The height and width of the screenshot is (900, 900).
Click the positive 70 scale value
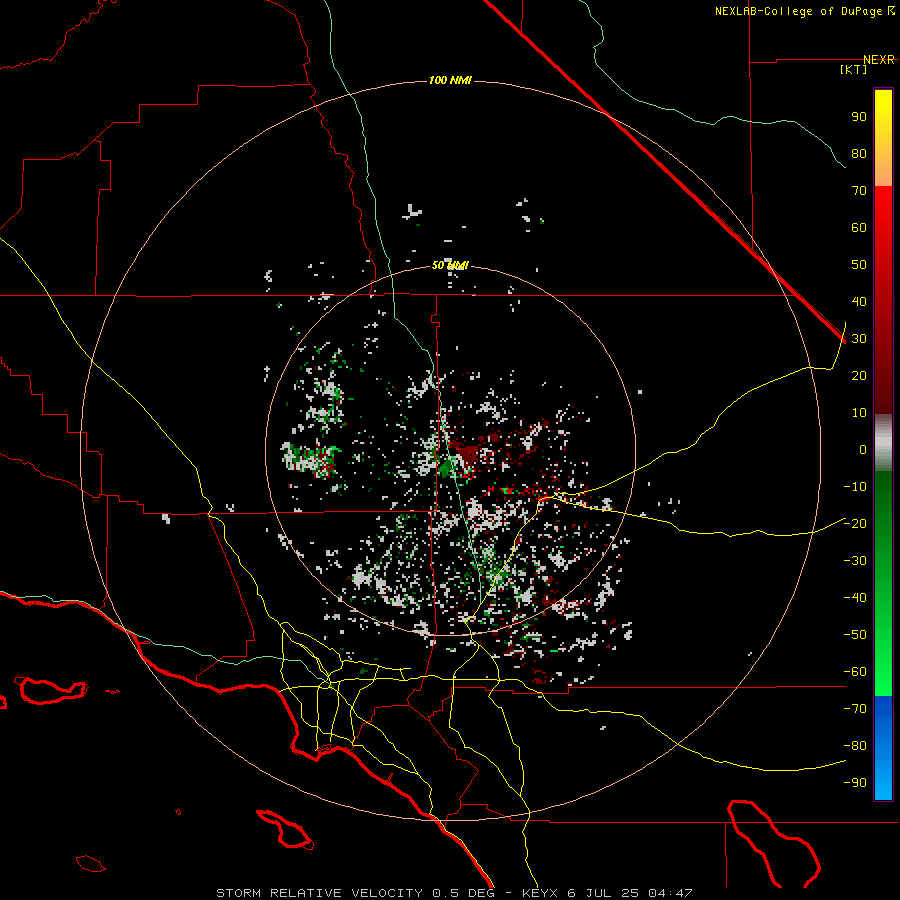pos(859,191)
